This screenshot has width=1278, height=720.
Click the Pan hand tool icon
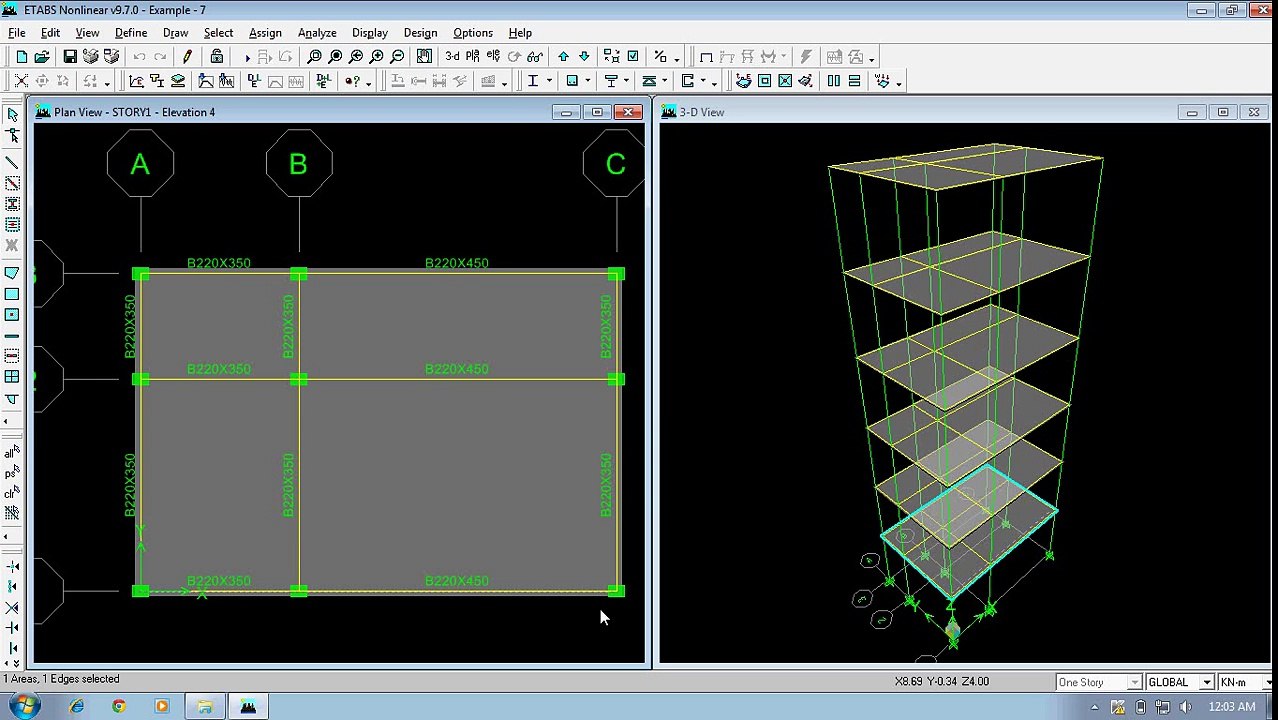(424, 57)
